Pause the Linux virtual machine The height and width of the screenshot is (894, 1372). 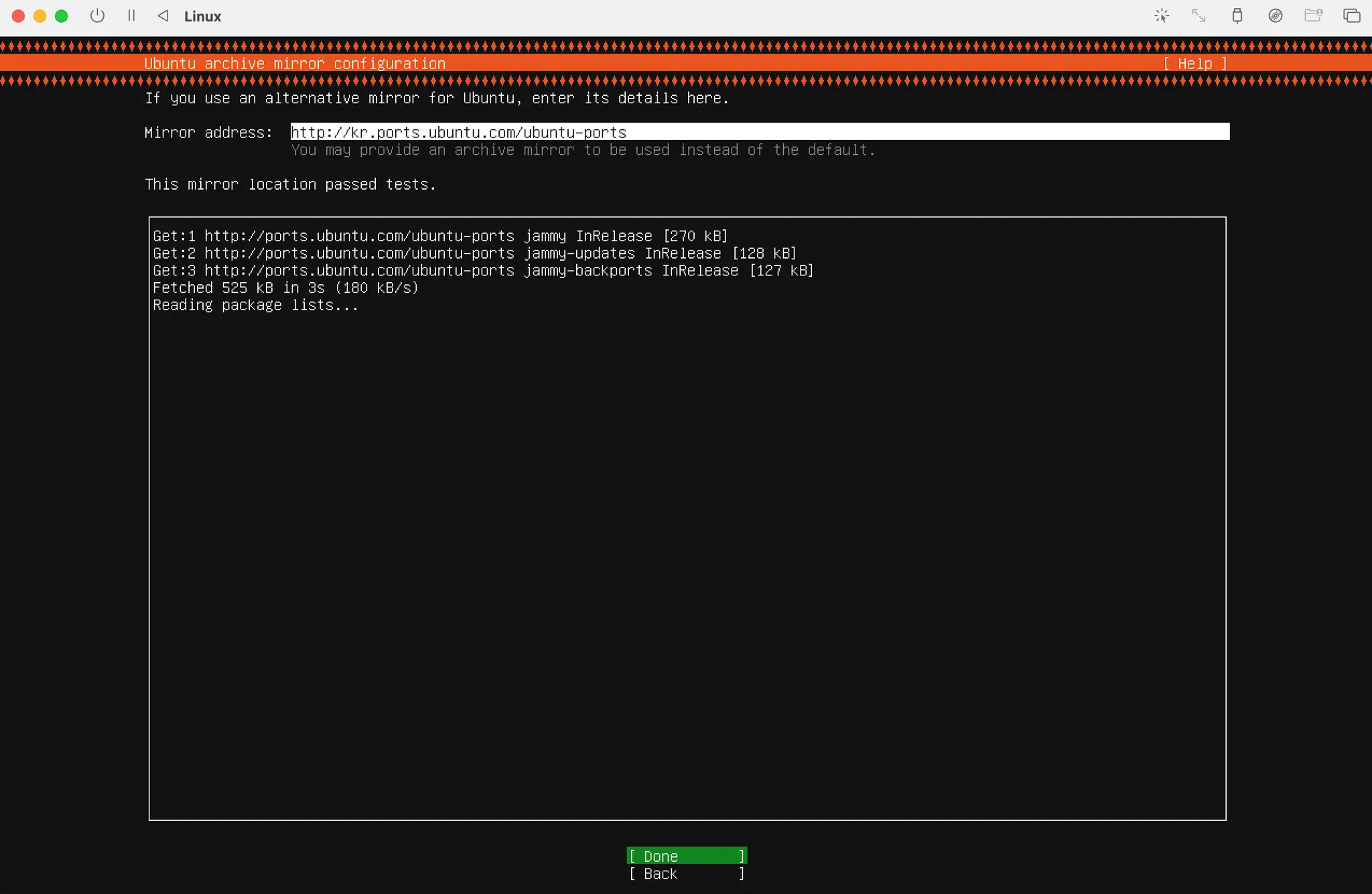(x=131, y=15)
